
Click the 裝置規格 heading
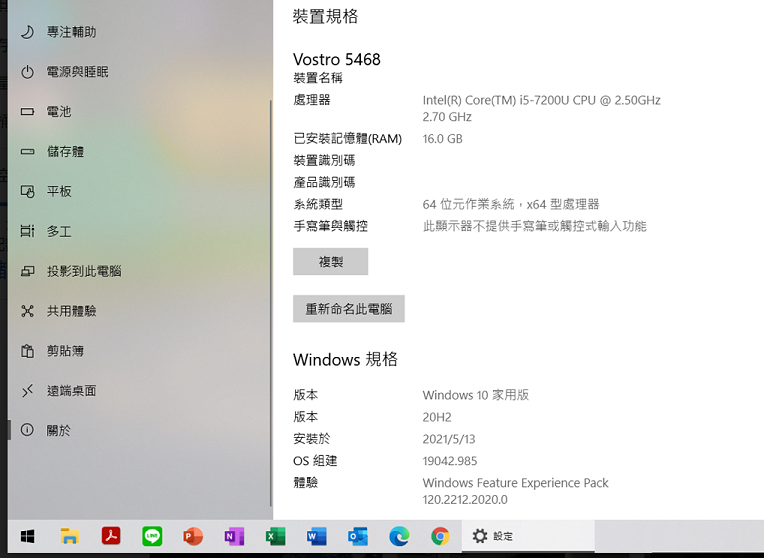pos(325,16)
